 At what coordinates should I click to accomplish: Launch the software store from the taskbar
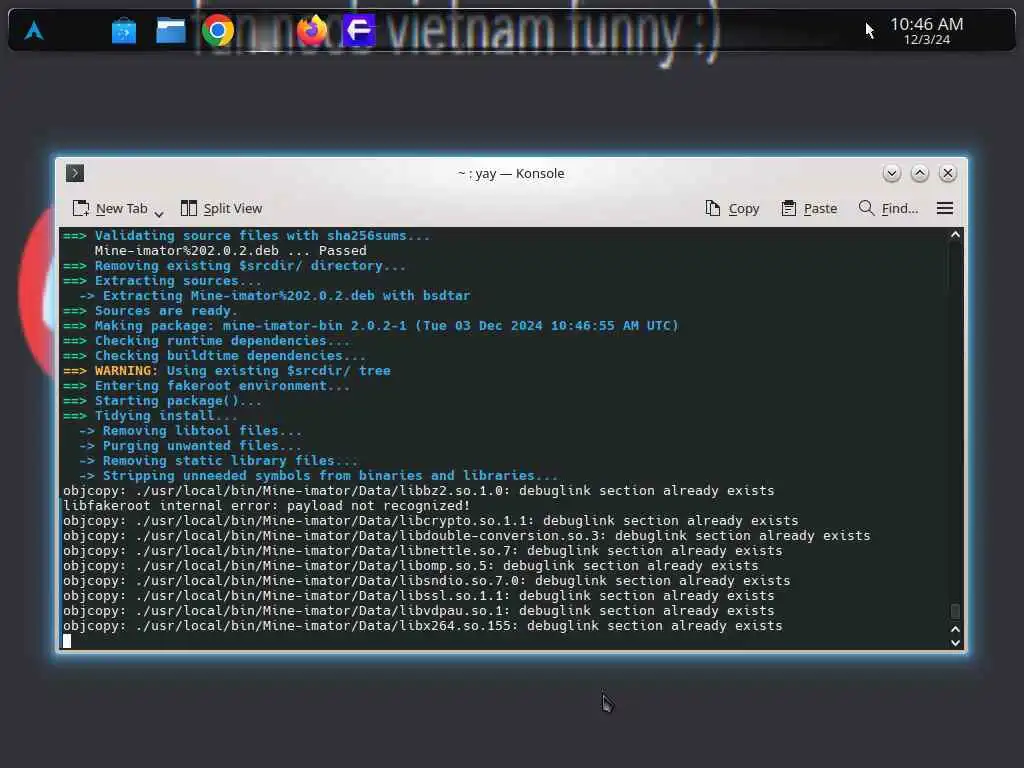pyautogui.click(x=123, y=31)
